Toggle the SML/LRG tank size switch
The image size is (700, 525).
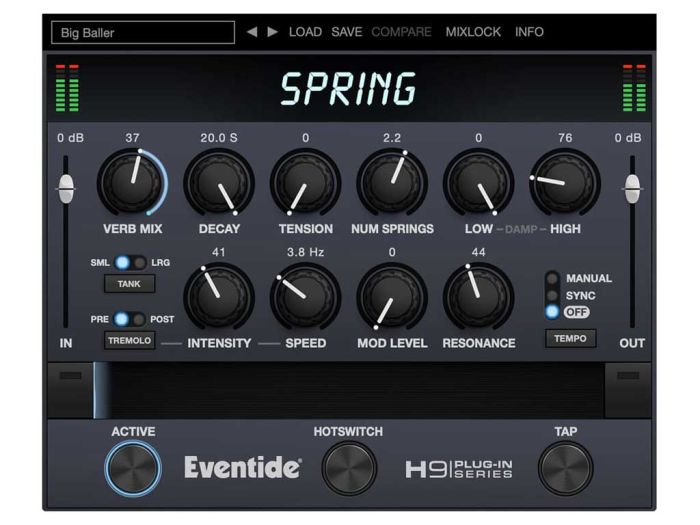130,262
